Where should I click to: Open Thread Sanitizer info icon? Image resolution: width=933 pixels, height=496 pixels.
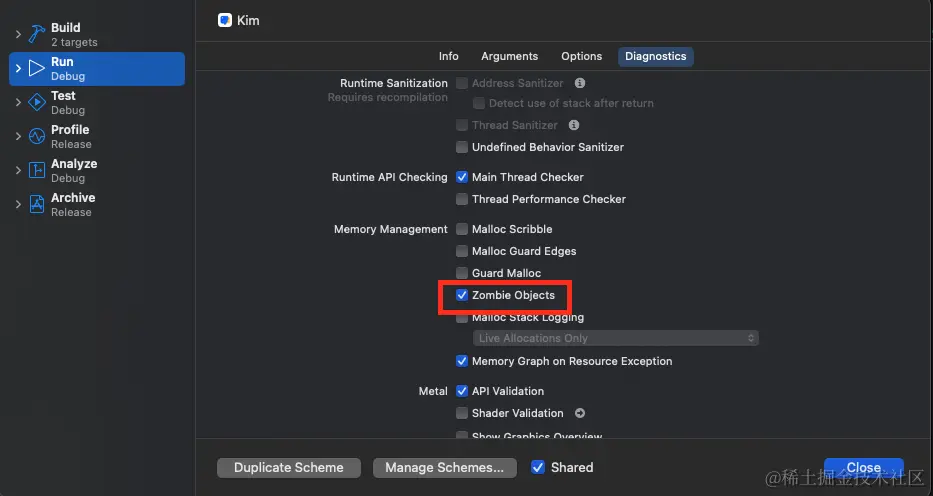574,125
